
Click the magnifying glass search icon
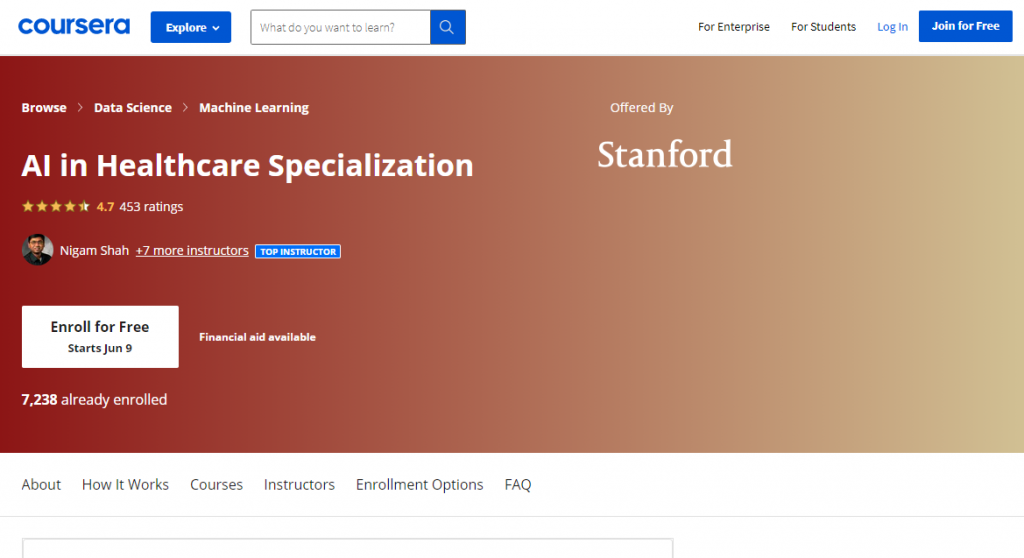448,27
